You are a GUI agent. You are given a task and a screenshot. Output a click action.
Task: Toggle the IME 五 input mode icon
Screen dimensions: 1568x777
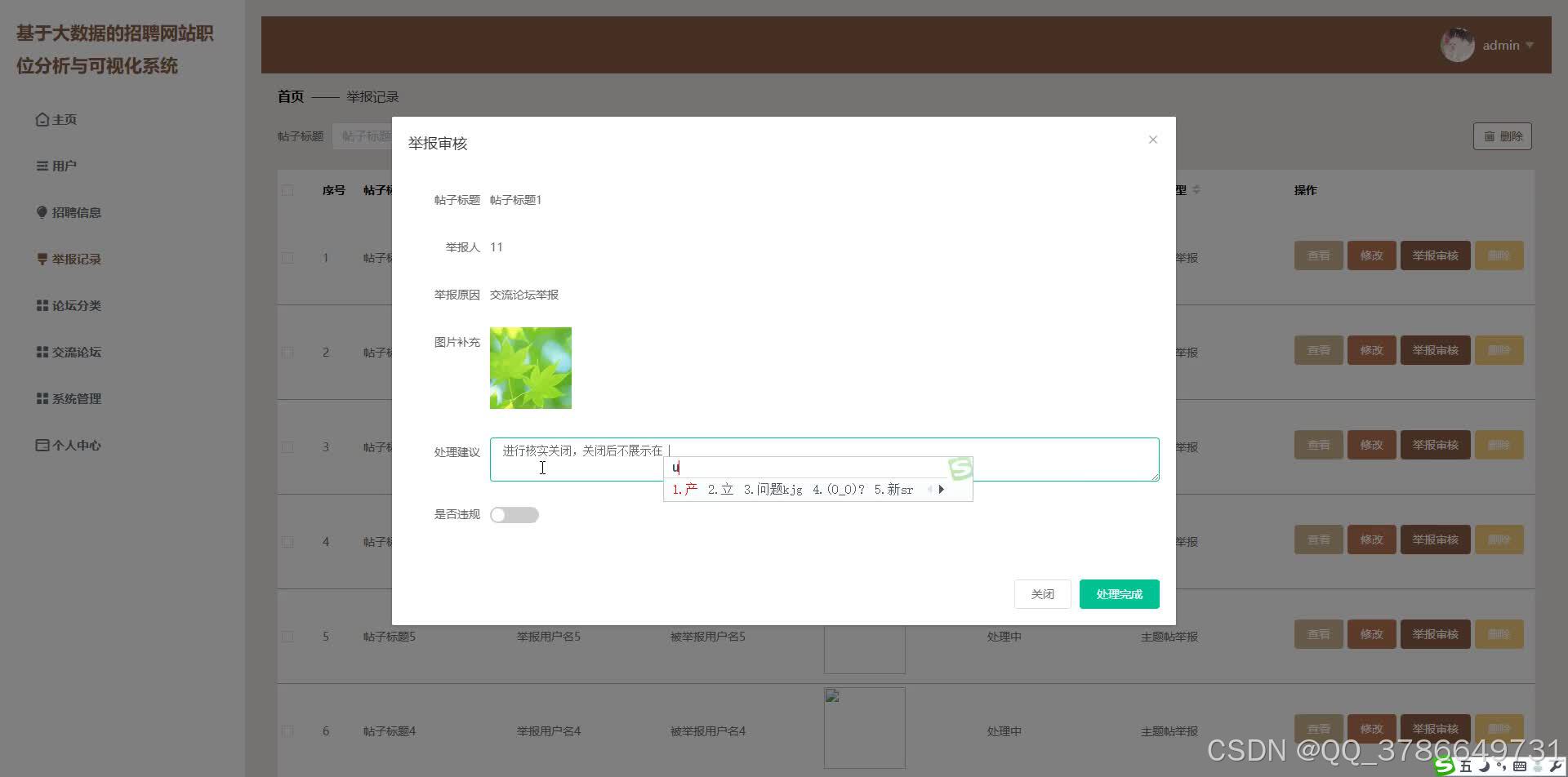1466,766
